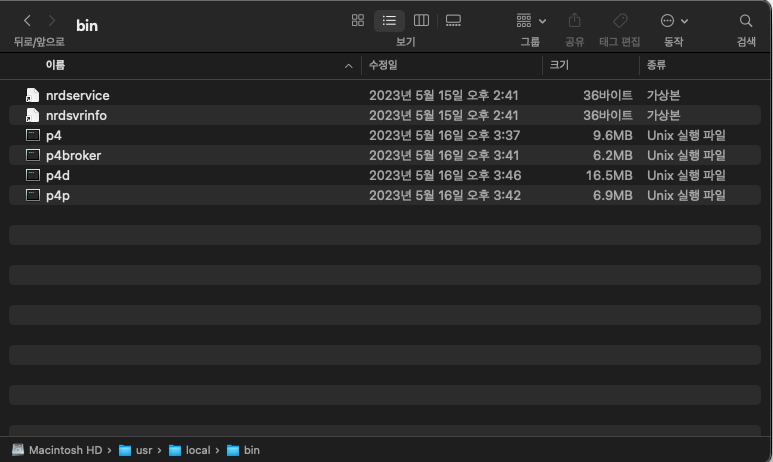Click the edit tags (태그 편집) icon
This screenshot has width=773, height=462.
pyautogui.click(x=620, y=21)
